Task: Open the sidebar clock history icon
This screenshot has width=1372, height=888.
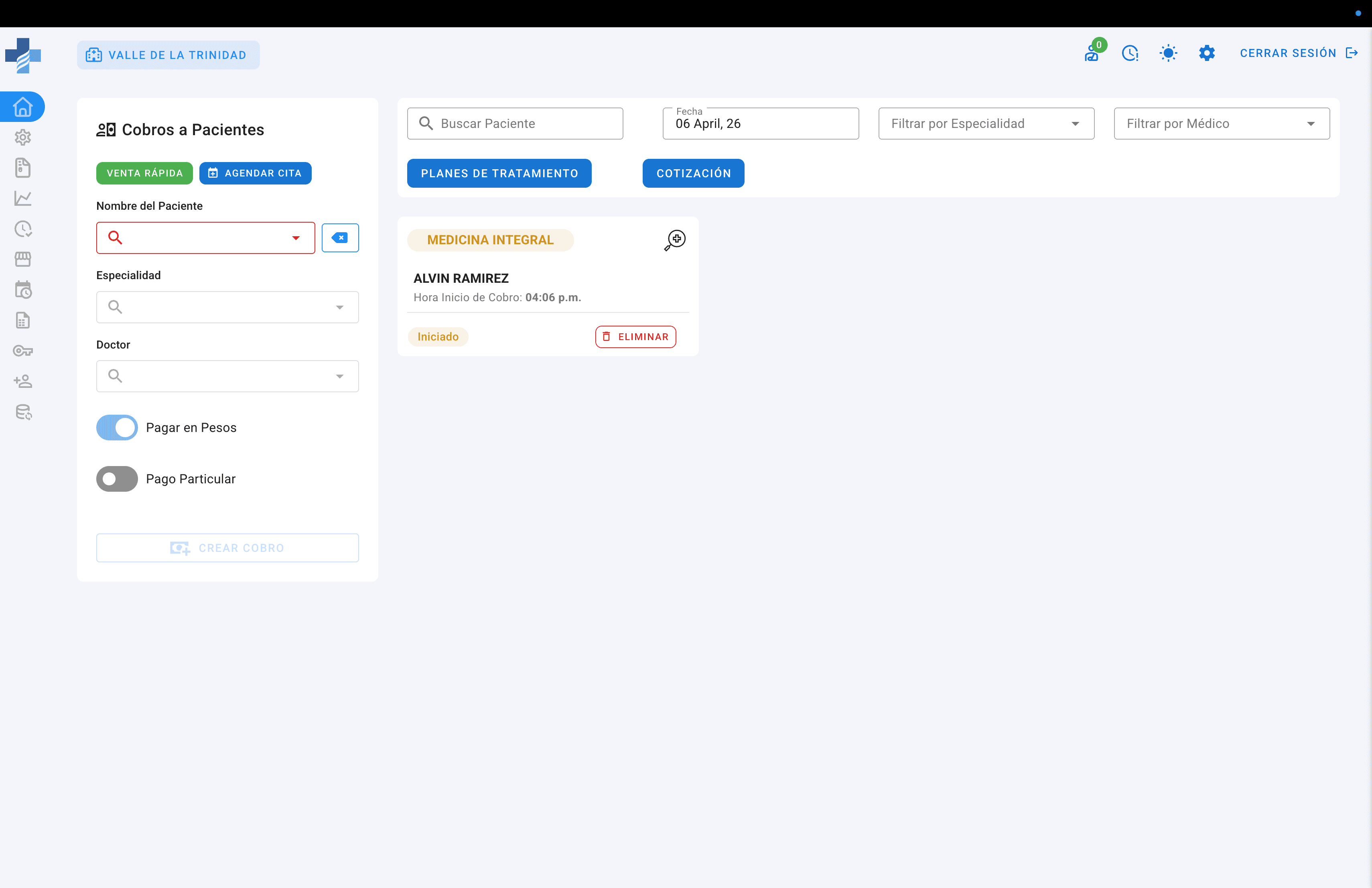Action: (x=22, y=229)
